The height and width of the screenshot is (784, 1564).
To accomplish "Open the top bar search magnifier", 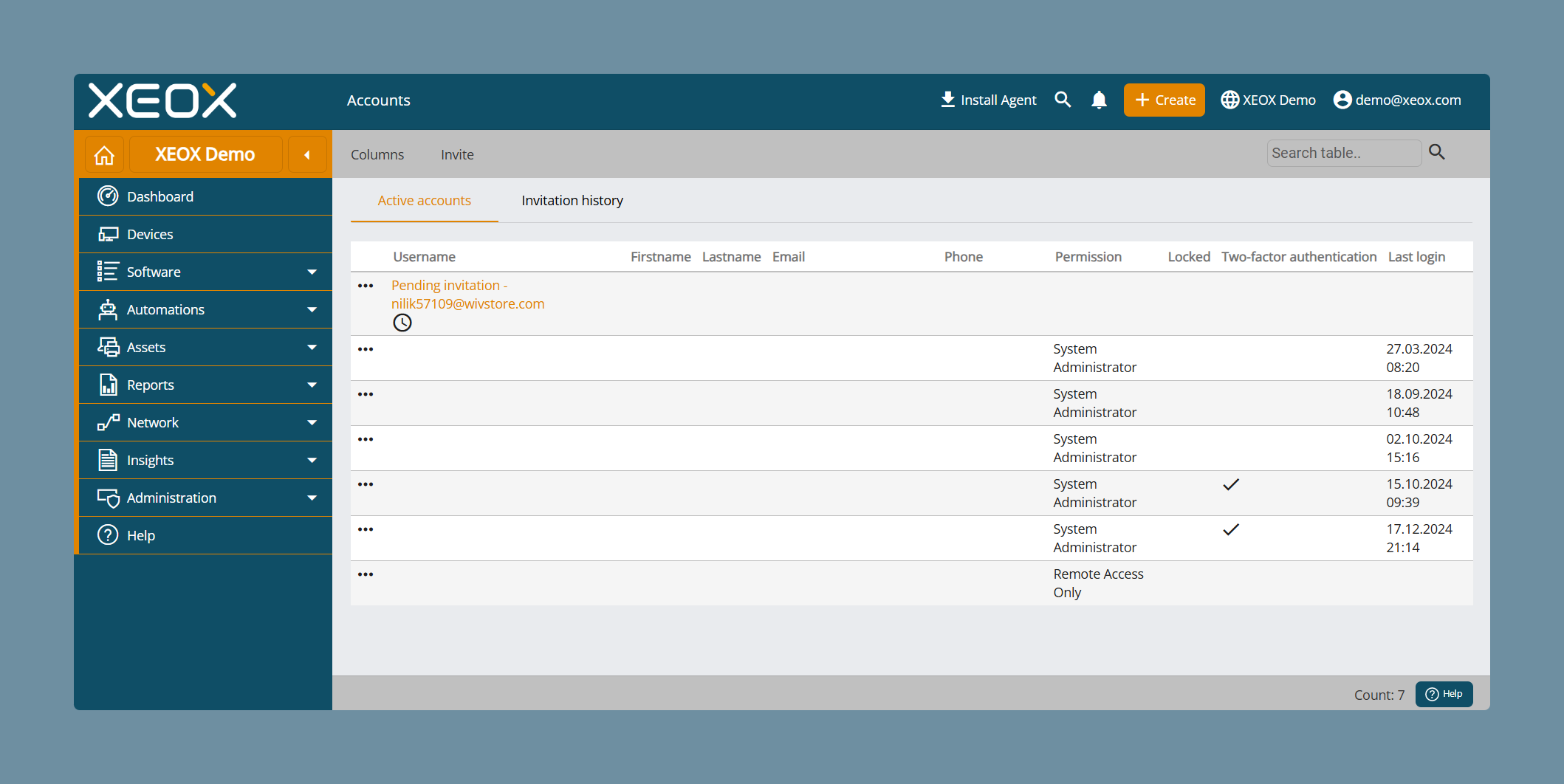I will click(x=1063, y=100).
